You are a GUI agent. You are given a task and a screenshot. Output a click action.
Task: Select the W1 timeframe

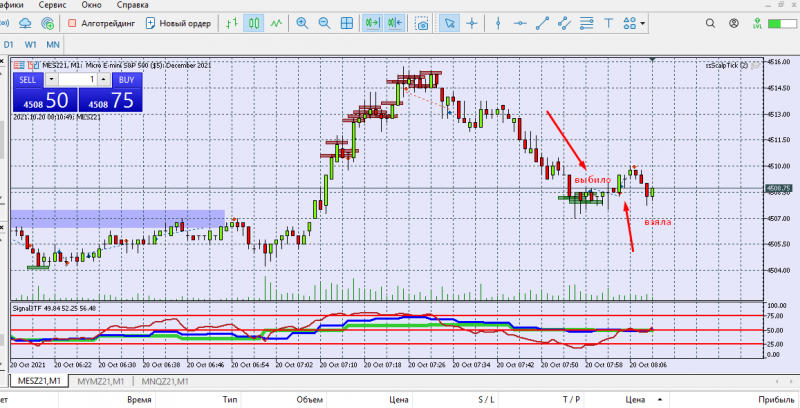click(31, 44)
